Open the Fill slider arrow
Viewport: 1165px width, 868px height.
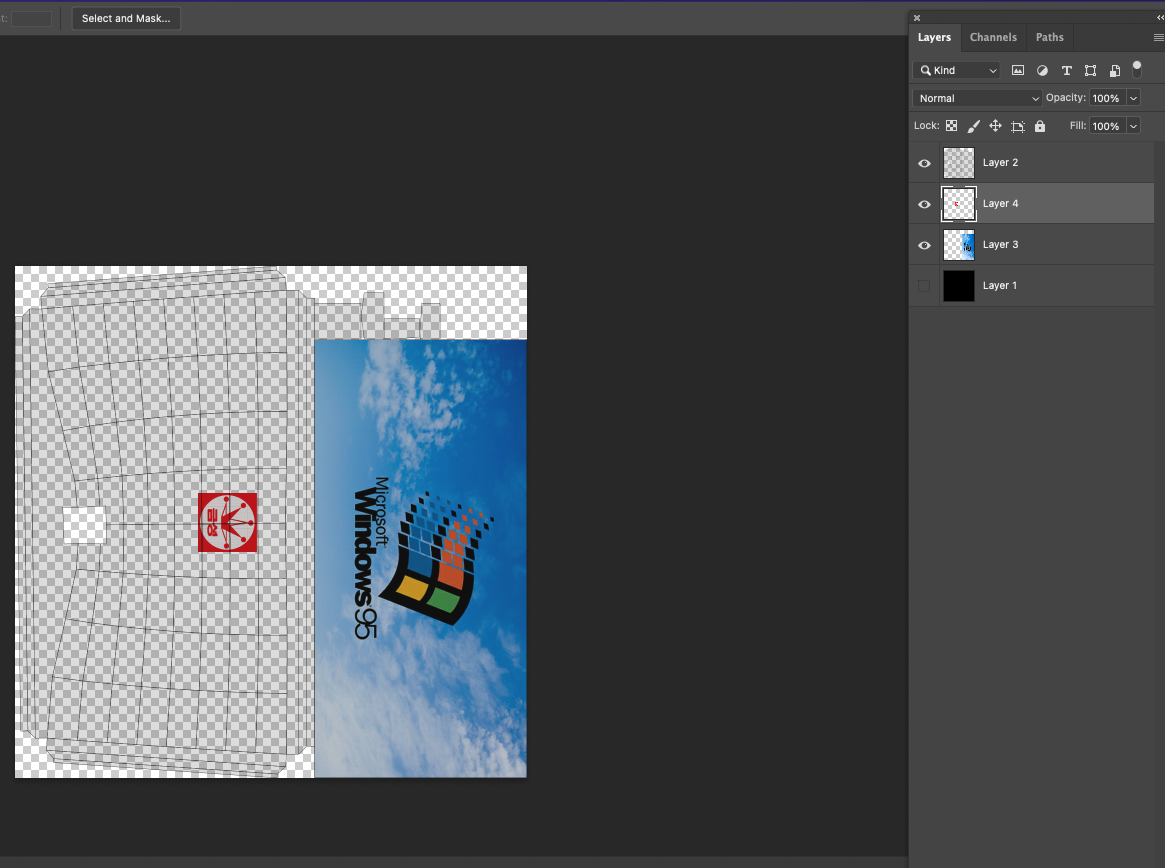[x=1133, y=126]
